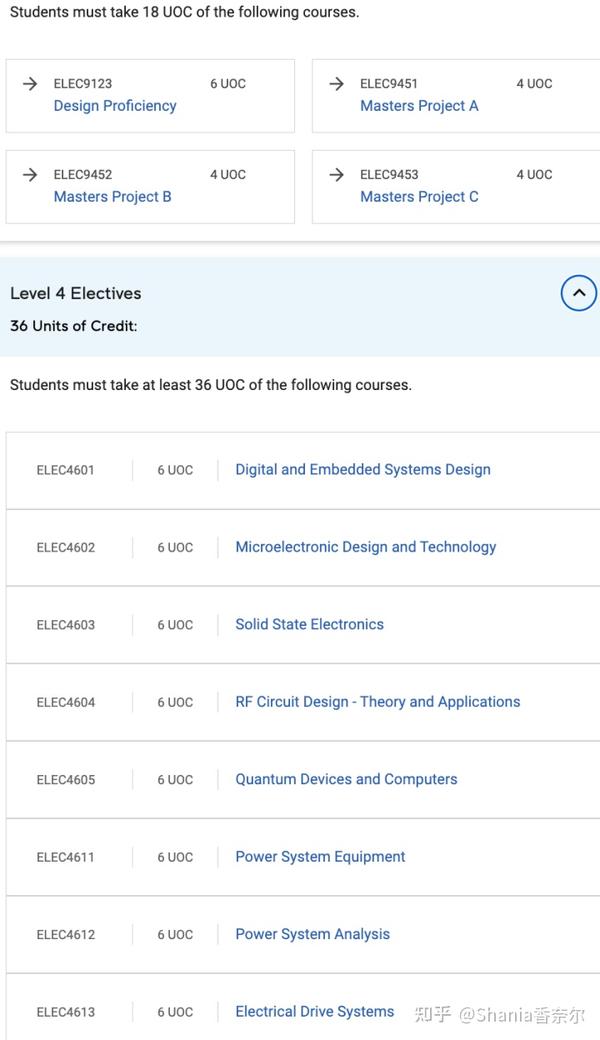Open the Electrical Drive Systems link
Viewport: 600px width, 1040px height.
click(315, 1011)
